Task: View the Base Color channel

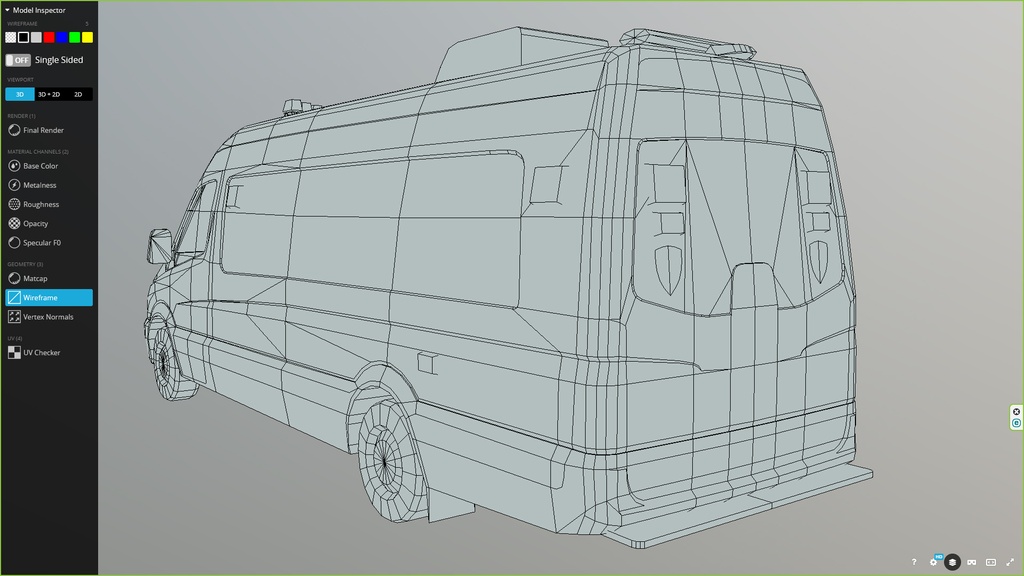Action: point(40,166)
